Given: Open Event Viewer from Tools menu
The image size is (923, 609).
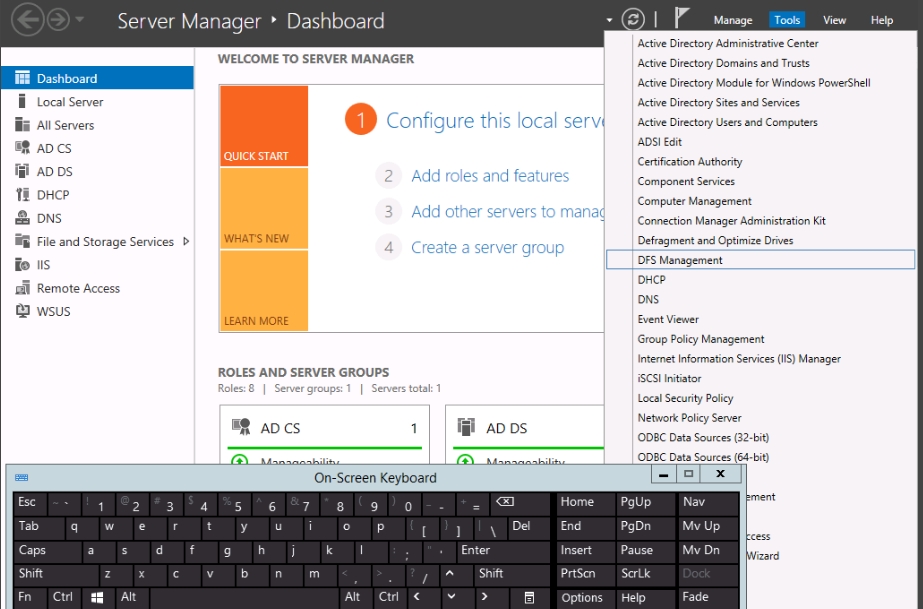Looking at the screenshot, I should [761, 320].
